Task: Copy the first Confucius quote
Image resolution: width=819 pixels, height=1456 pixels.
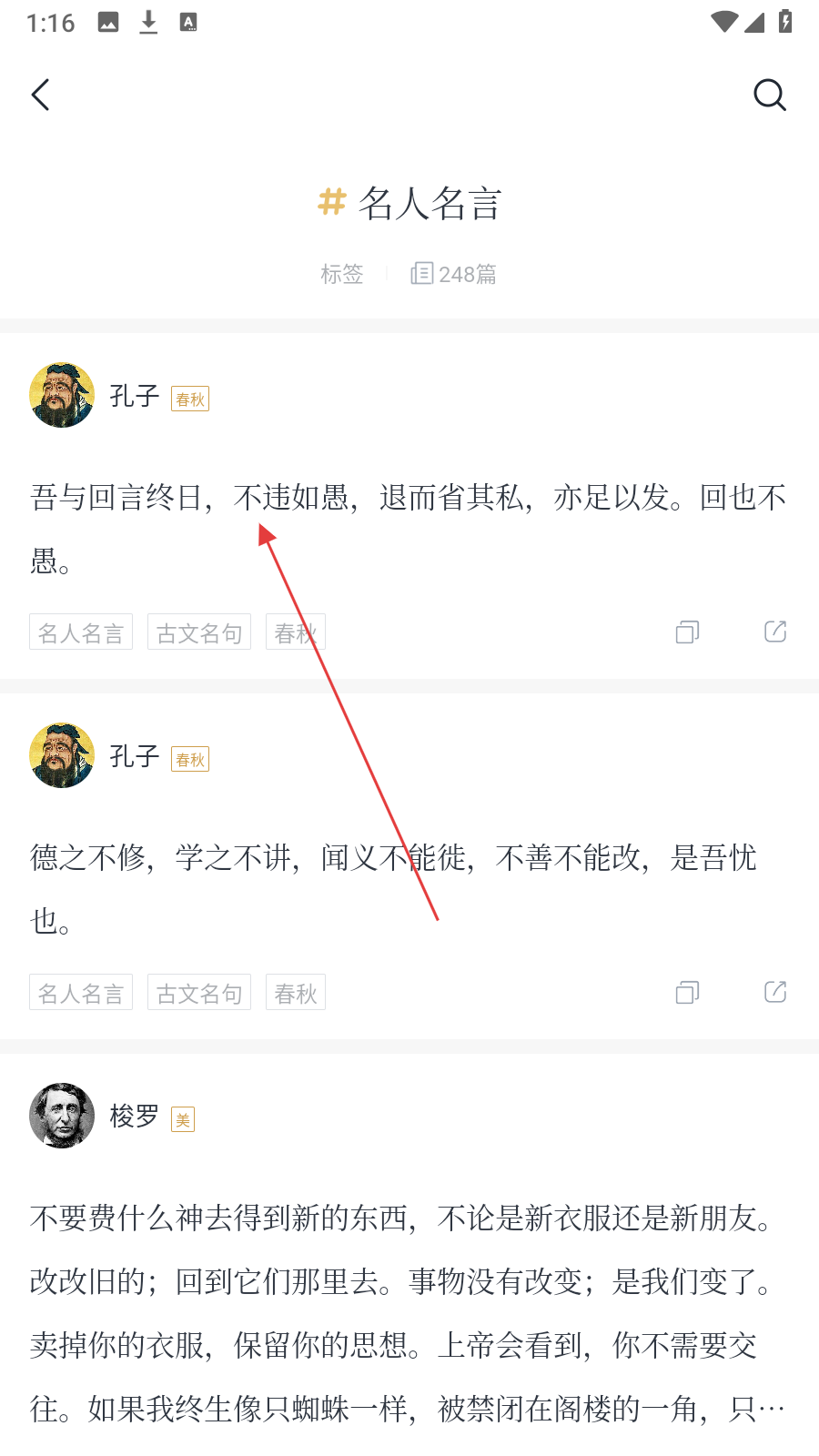Action: pyautogui.click(x=687, y=632)
